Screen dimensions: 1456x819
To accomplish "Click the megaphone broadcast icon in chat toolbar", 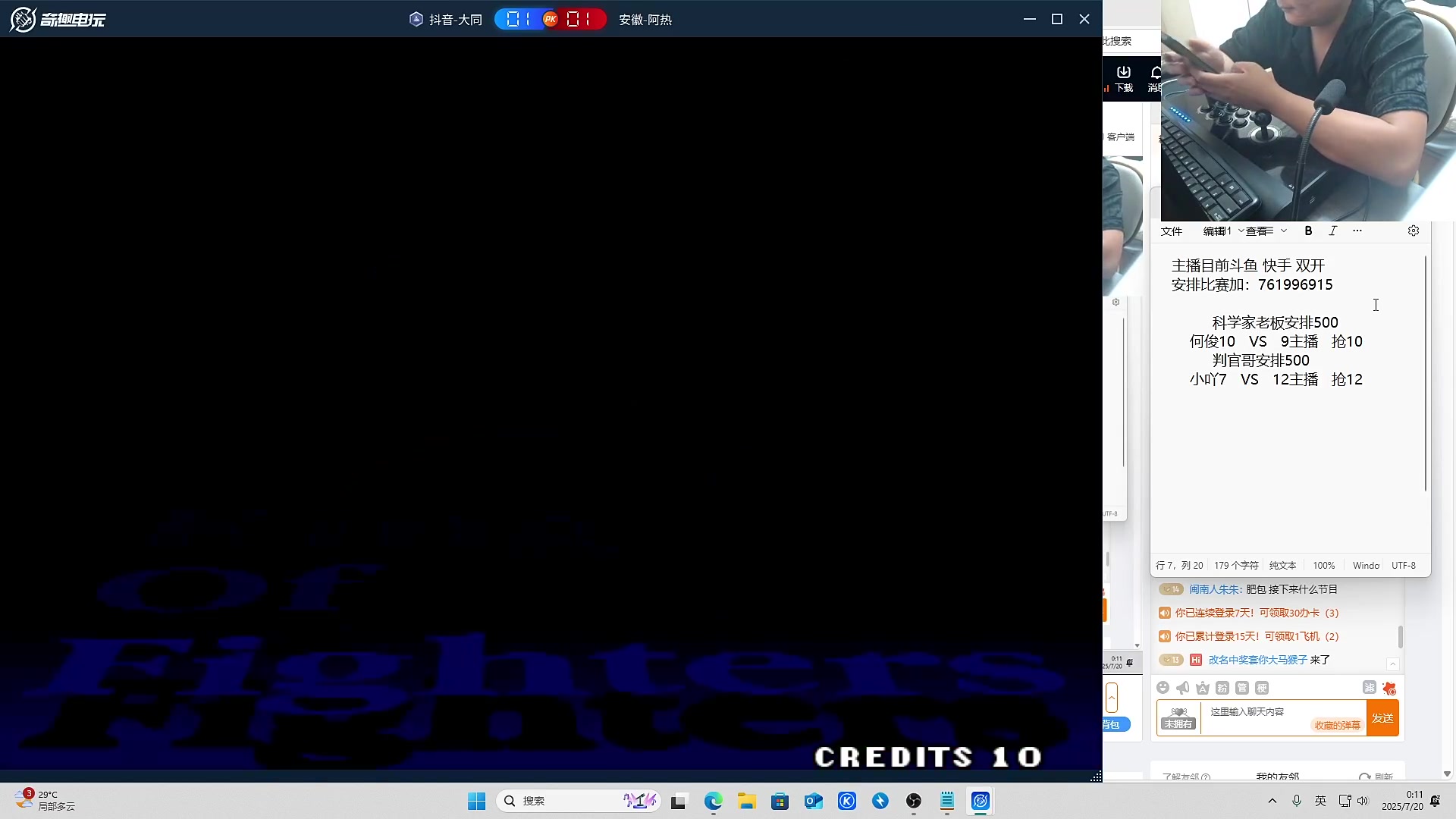I will 1183,688.
